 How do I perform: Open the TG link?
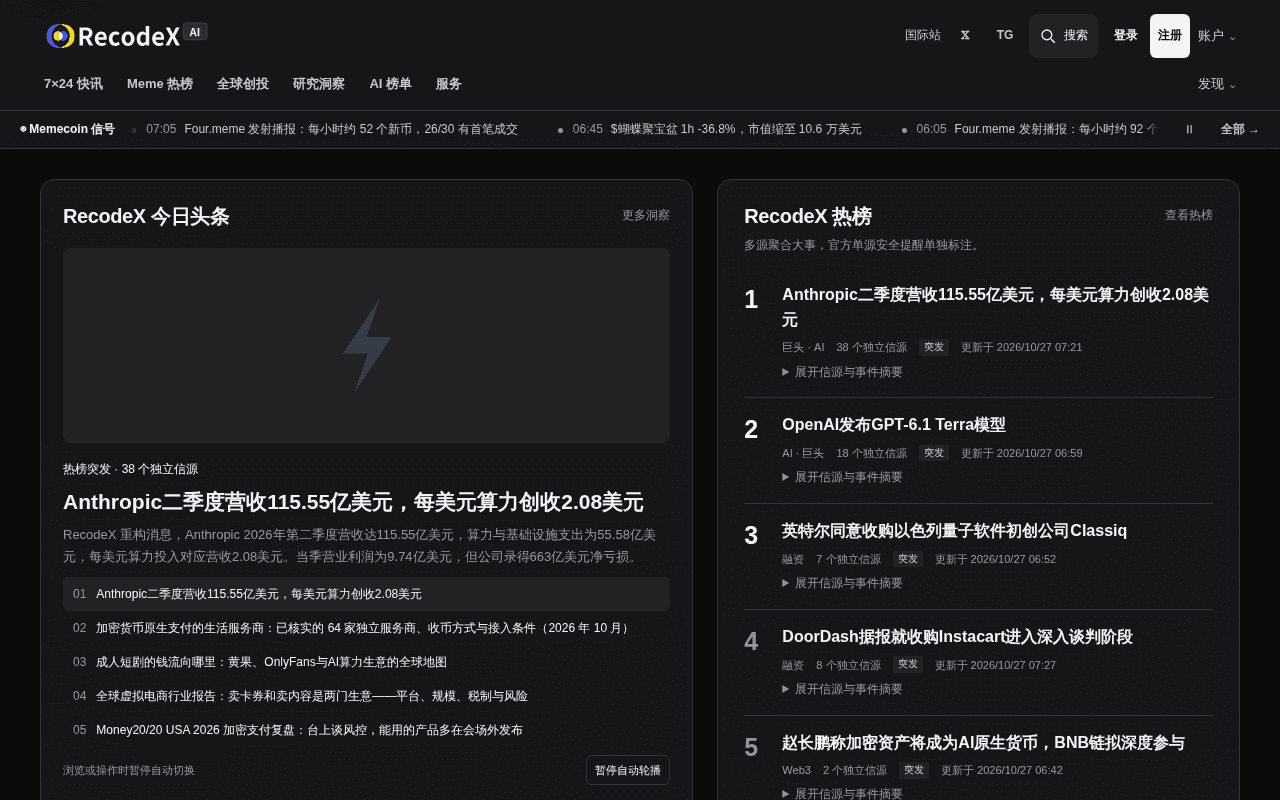tap(1005, 35)
